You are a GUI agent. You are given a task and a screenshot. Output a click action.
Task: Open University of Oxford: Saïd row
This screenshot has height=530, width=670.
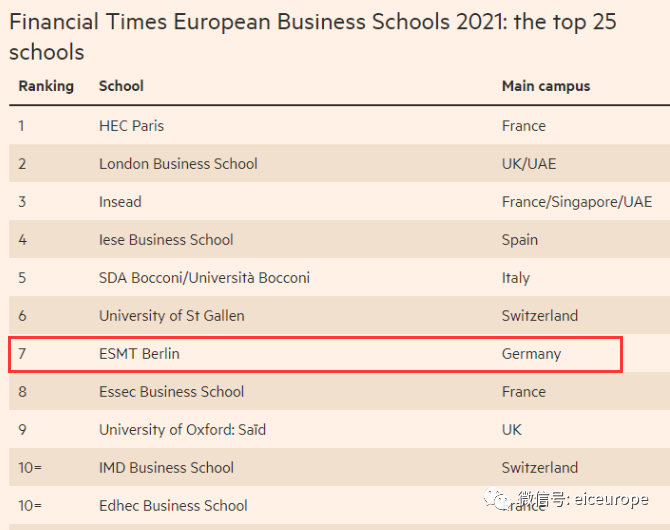coord(182,430)
